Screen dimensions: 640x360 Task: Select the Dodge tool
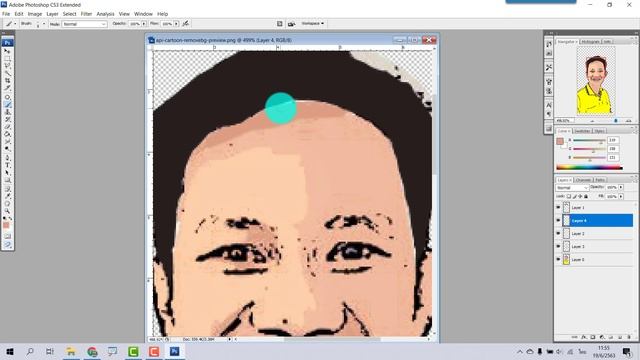click(7, 149)
